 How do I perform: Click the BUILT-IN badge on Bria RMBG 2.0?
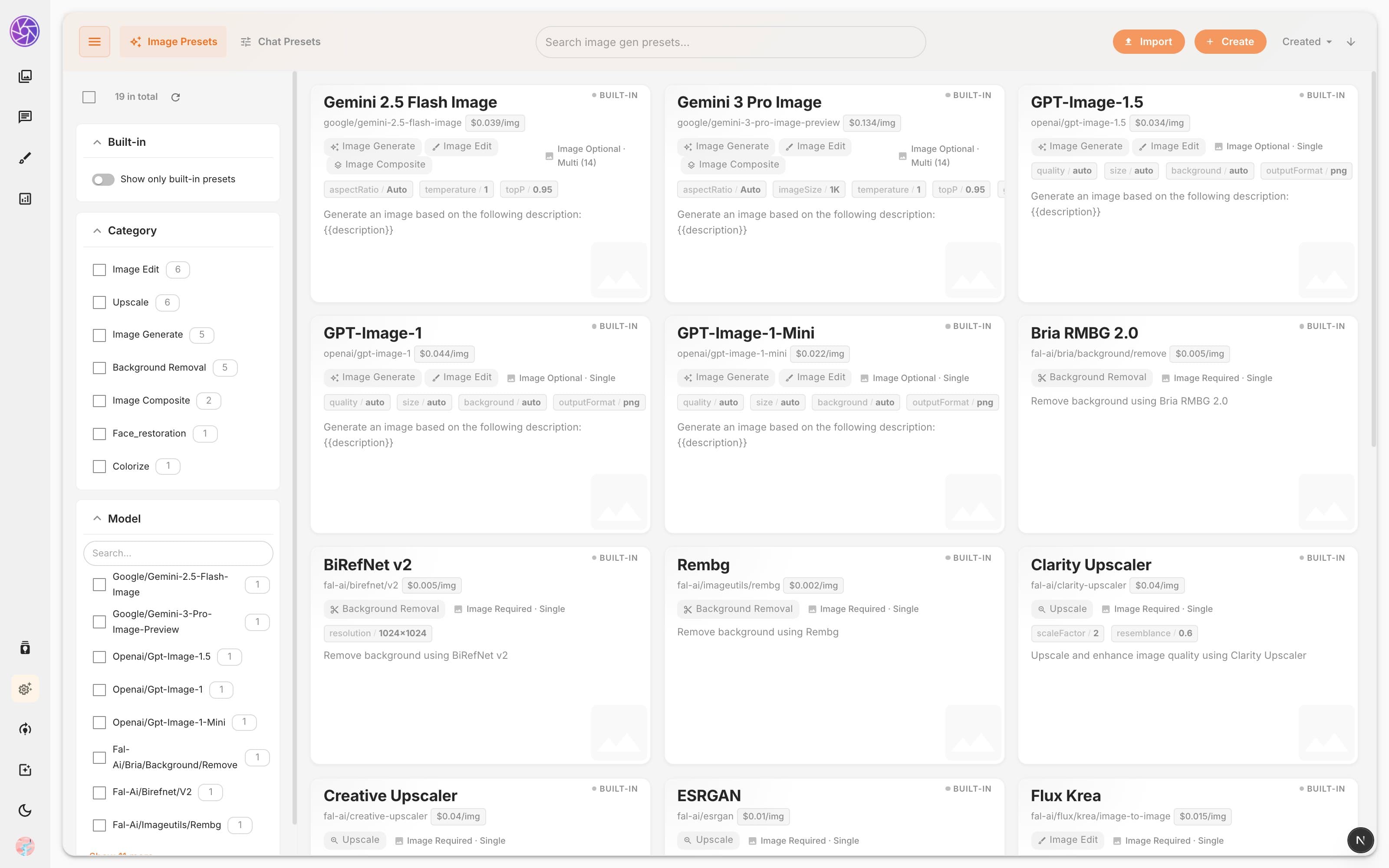pos(1322,326)
